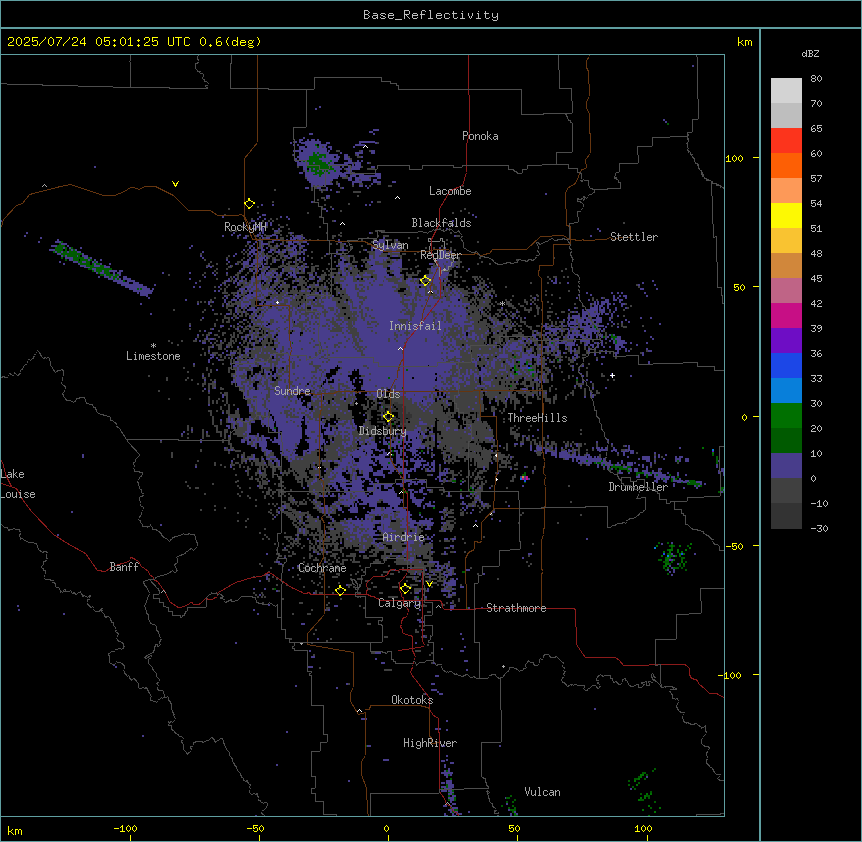Click the magenta marker west of Drumheller
862x842 pixels.
(x=524, y=478)
